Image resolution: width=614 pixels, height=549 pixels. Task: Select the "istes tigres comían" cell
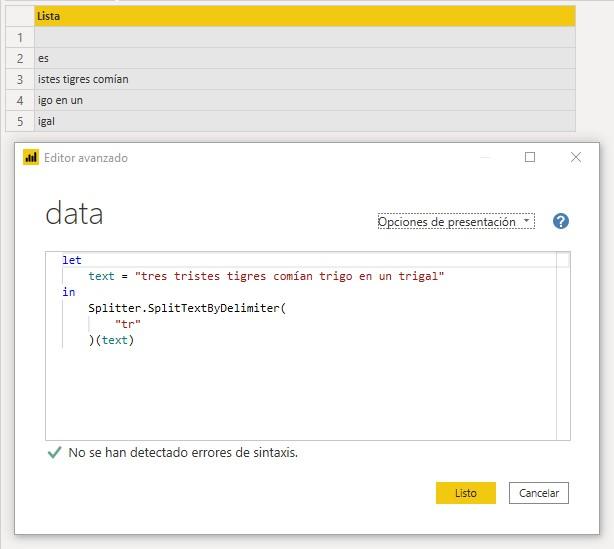304,79
